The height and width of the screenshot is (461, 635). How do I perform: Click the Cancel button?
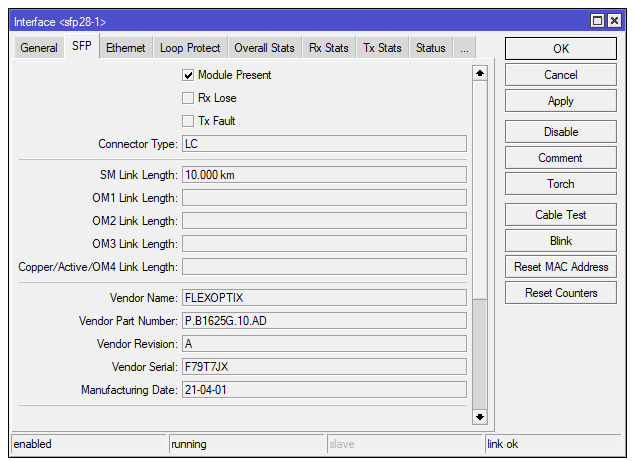(x=561, y=75)
